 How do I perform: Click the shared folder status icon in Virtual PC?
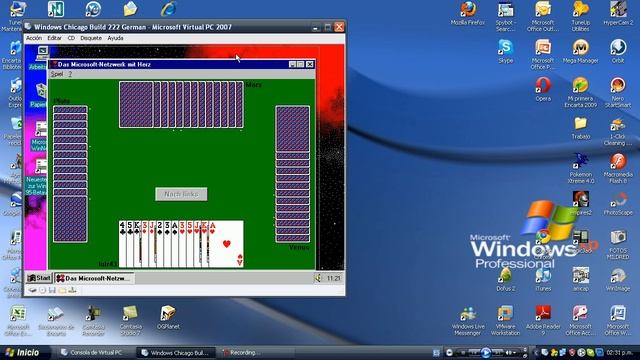tap(62, 290)
